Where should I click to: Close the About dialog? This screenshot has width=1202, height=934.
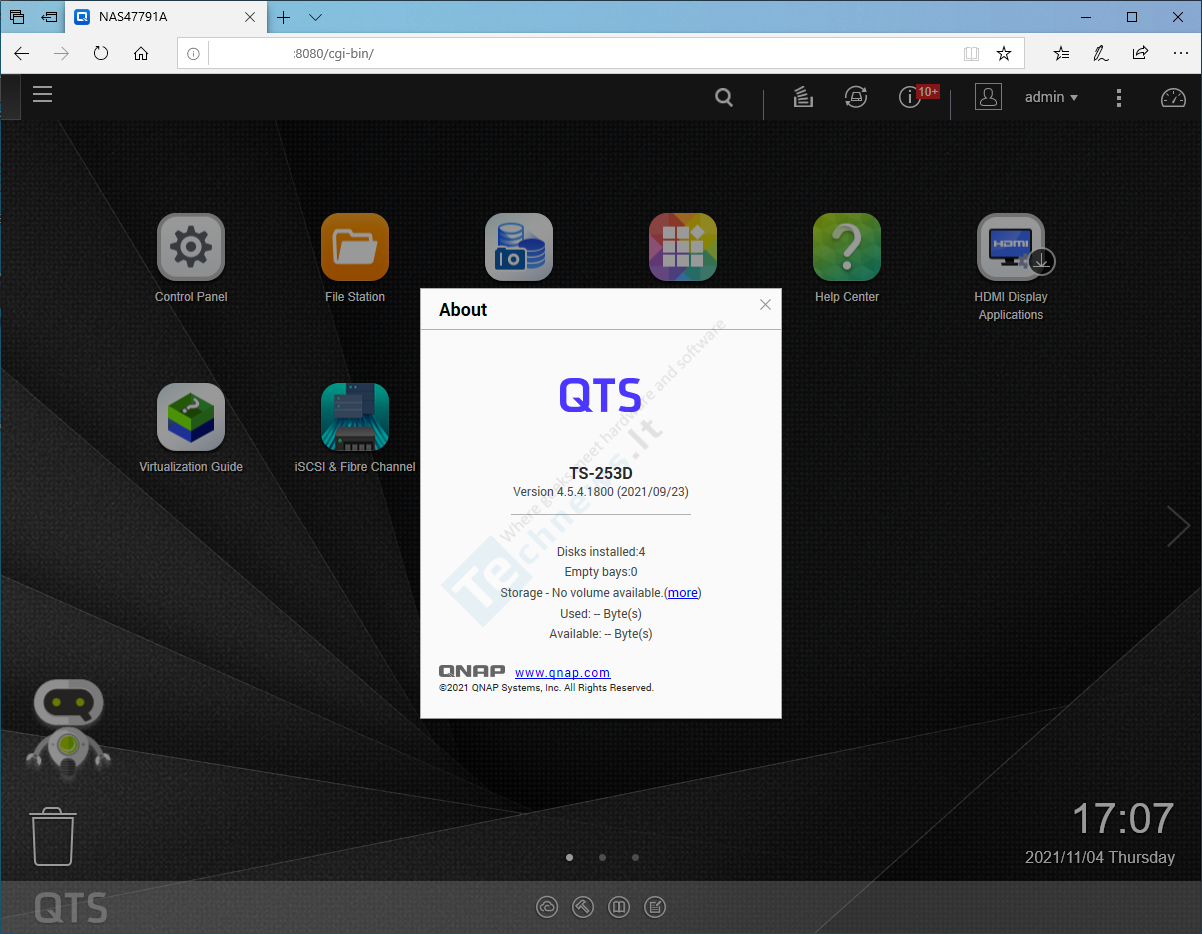click(765, 305)
